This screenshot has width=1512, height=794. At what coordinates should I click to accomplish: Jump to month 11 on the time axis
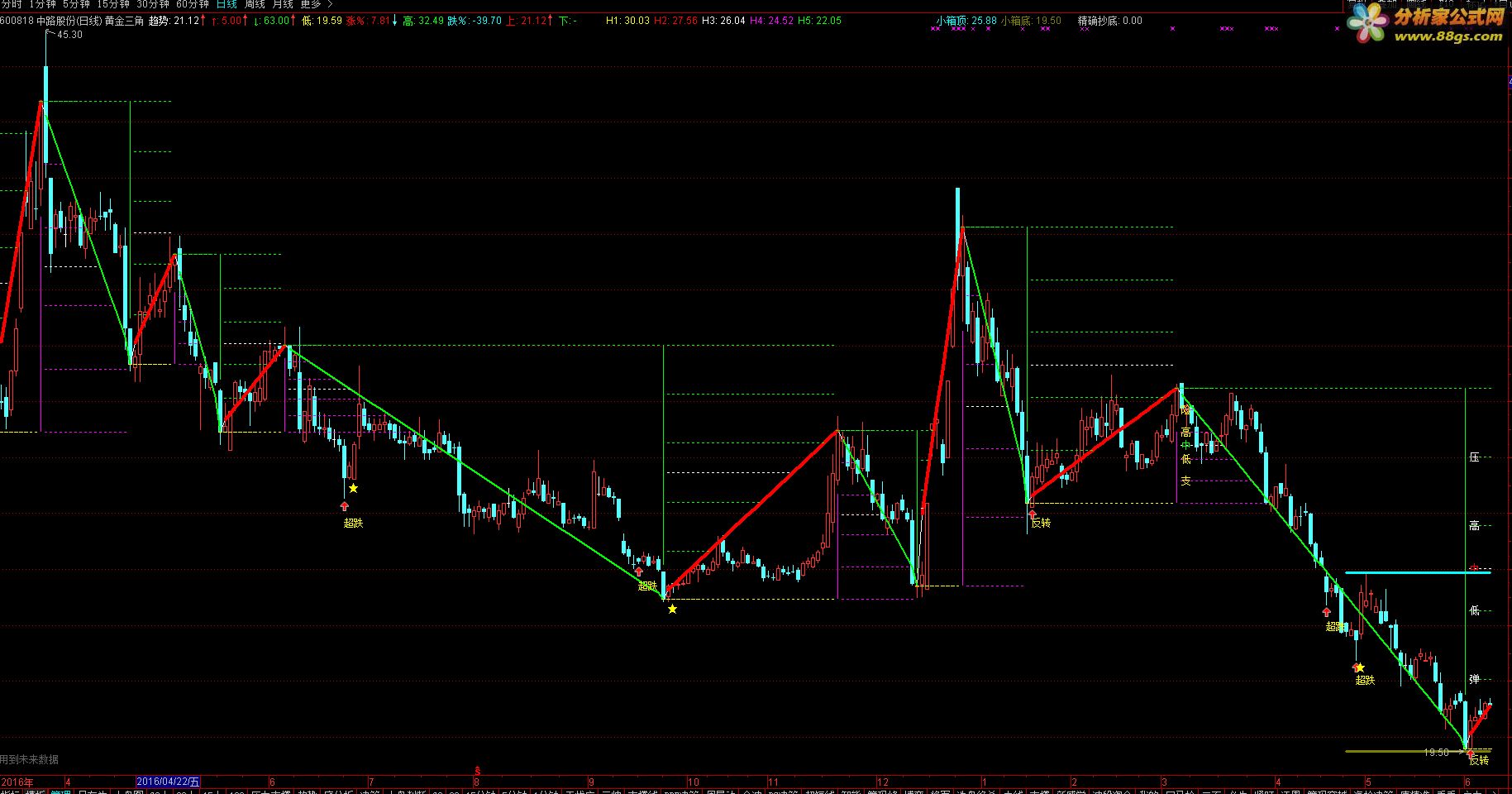point(773,782)
